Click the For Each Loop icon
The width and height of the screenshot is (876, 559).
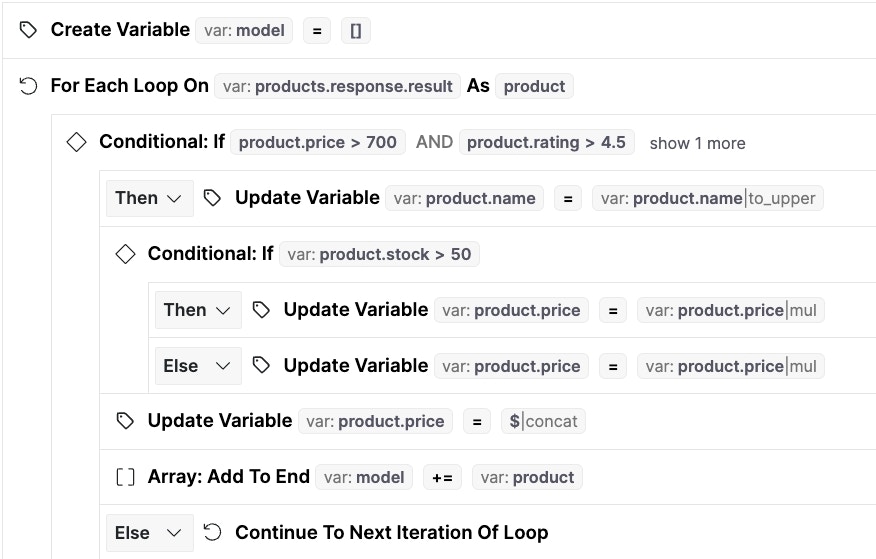click(x=28, y=86)
